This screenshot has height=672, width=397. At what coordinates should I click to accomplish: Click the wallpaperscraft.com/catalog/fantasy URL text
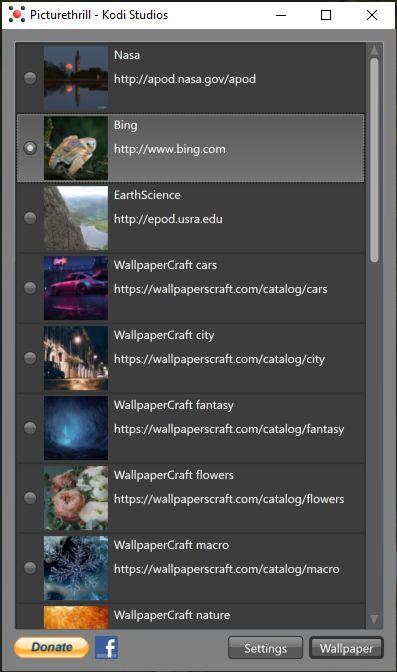pyautogui.click(x=229, y=429)
